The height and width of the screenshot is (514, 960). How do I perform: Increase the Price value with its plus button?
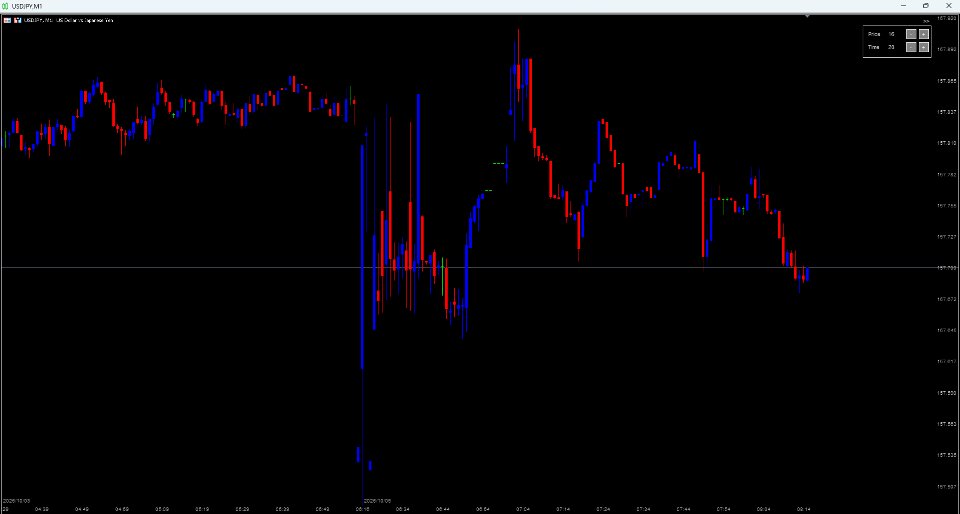pos(923,34)
